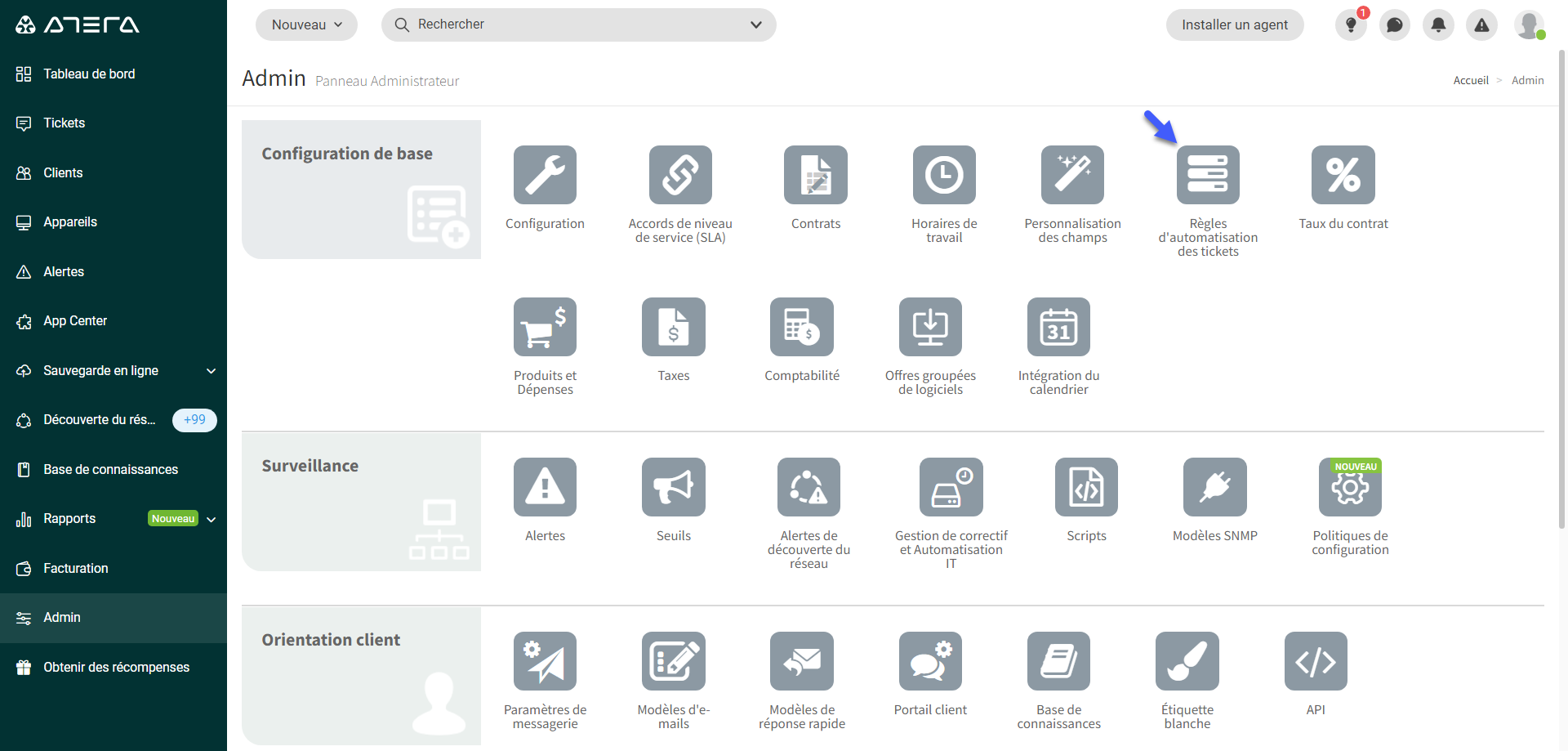Open Modèles d'e-mails icon
Image resolution: width=1568 pixels, height=751 pixels.
674,661
